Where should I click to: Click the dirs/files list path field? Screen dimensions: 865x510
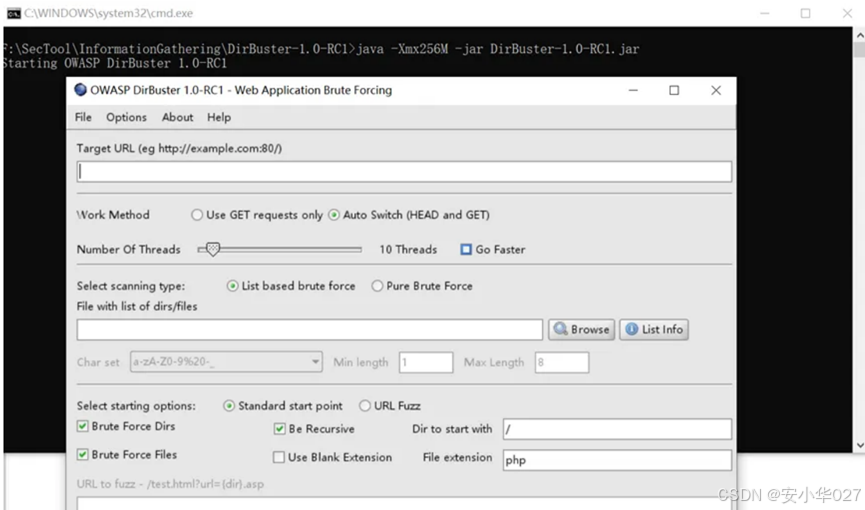click(x=309, y=330)
